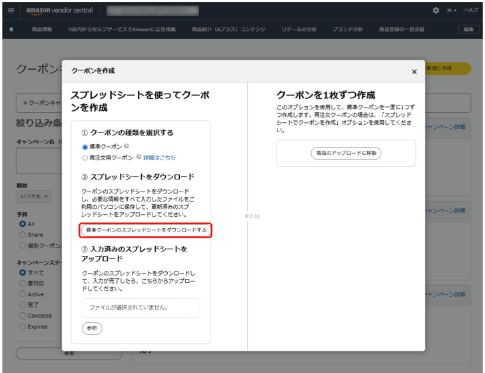485x373 pixels.
Task: Click 標準クーポンのスプレッドシートをダウンロードする button
Action: 146,230
